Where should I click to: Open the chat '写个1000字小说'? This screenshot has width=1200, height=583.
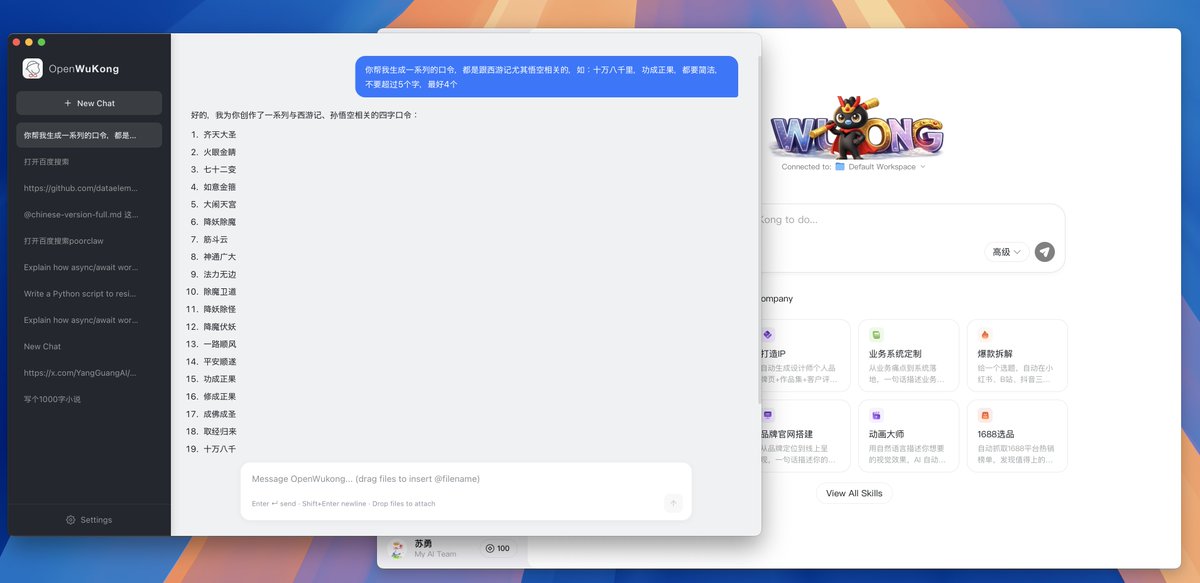89,399
